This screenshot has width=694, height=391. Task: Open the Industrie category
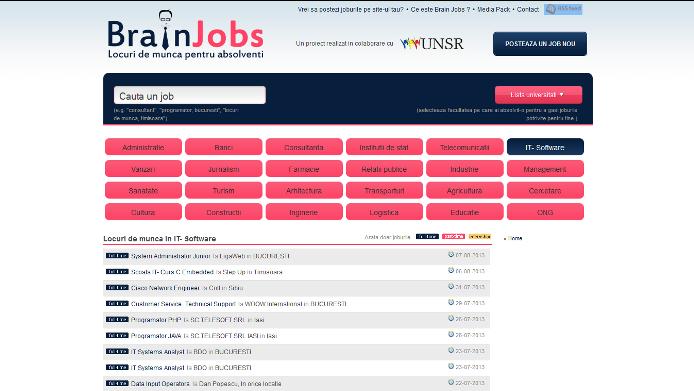point(465,169)
